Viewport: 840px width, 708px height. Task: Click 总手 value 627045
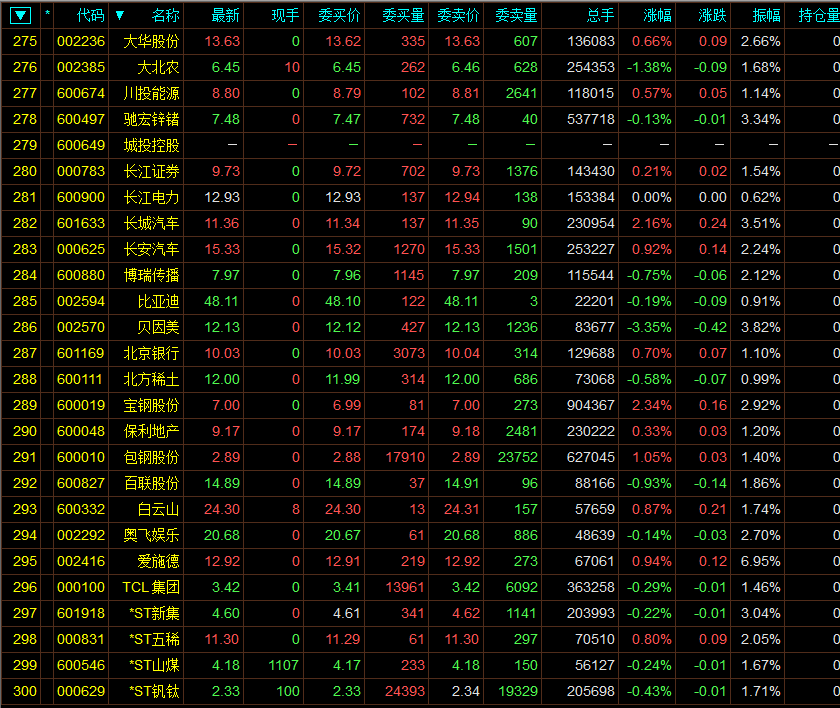tap(591, 457)
